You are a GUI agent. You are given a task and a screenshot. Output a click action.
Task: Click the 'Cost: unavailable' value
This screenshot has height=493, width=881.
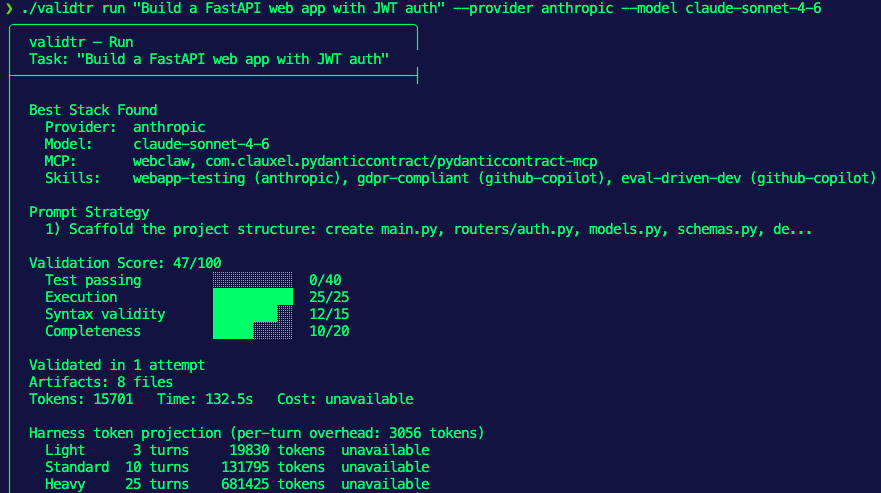click(x=346, y=399)
